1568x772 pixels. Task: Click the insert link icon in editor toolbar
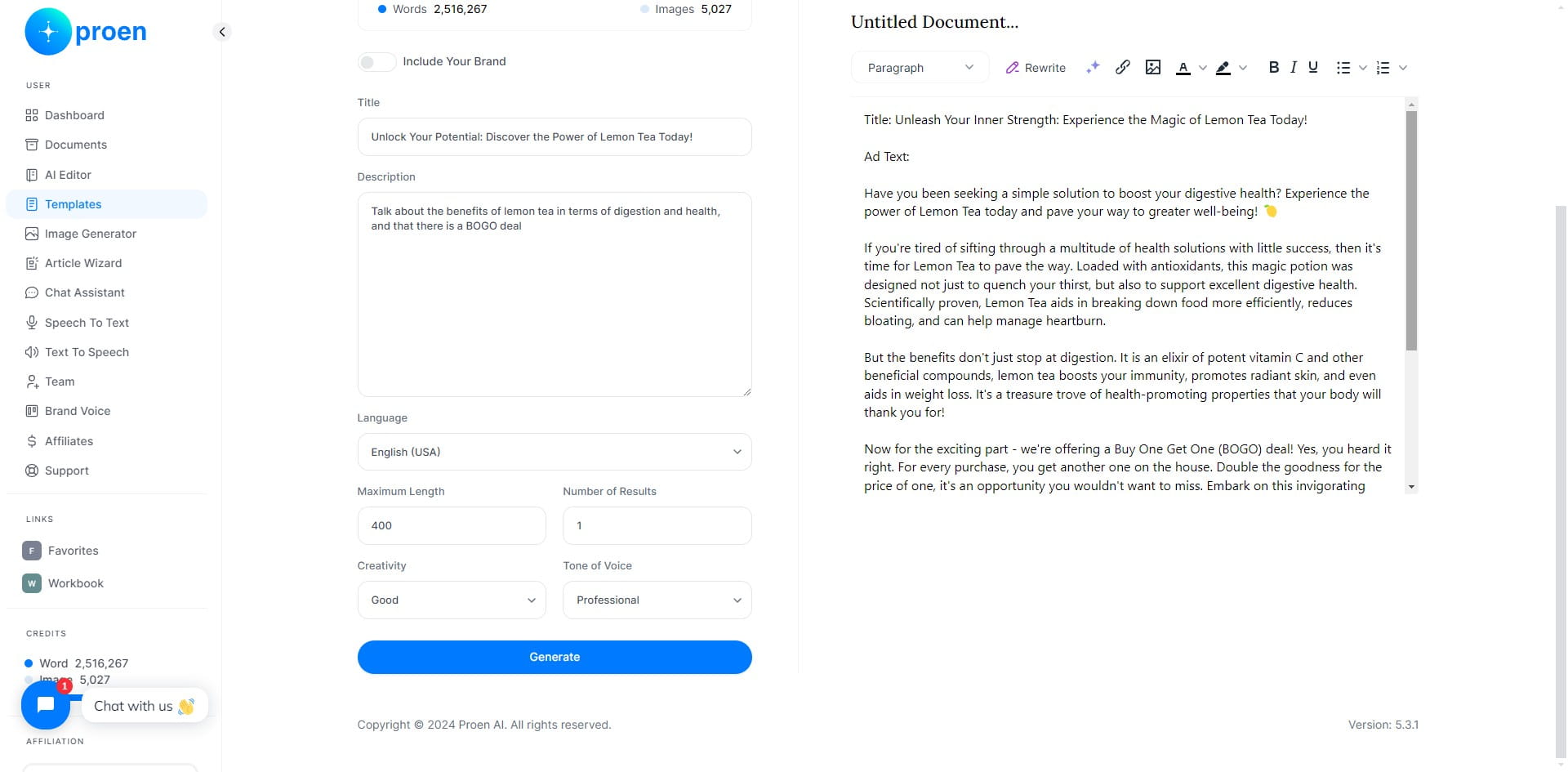(1122, 67)
